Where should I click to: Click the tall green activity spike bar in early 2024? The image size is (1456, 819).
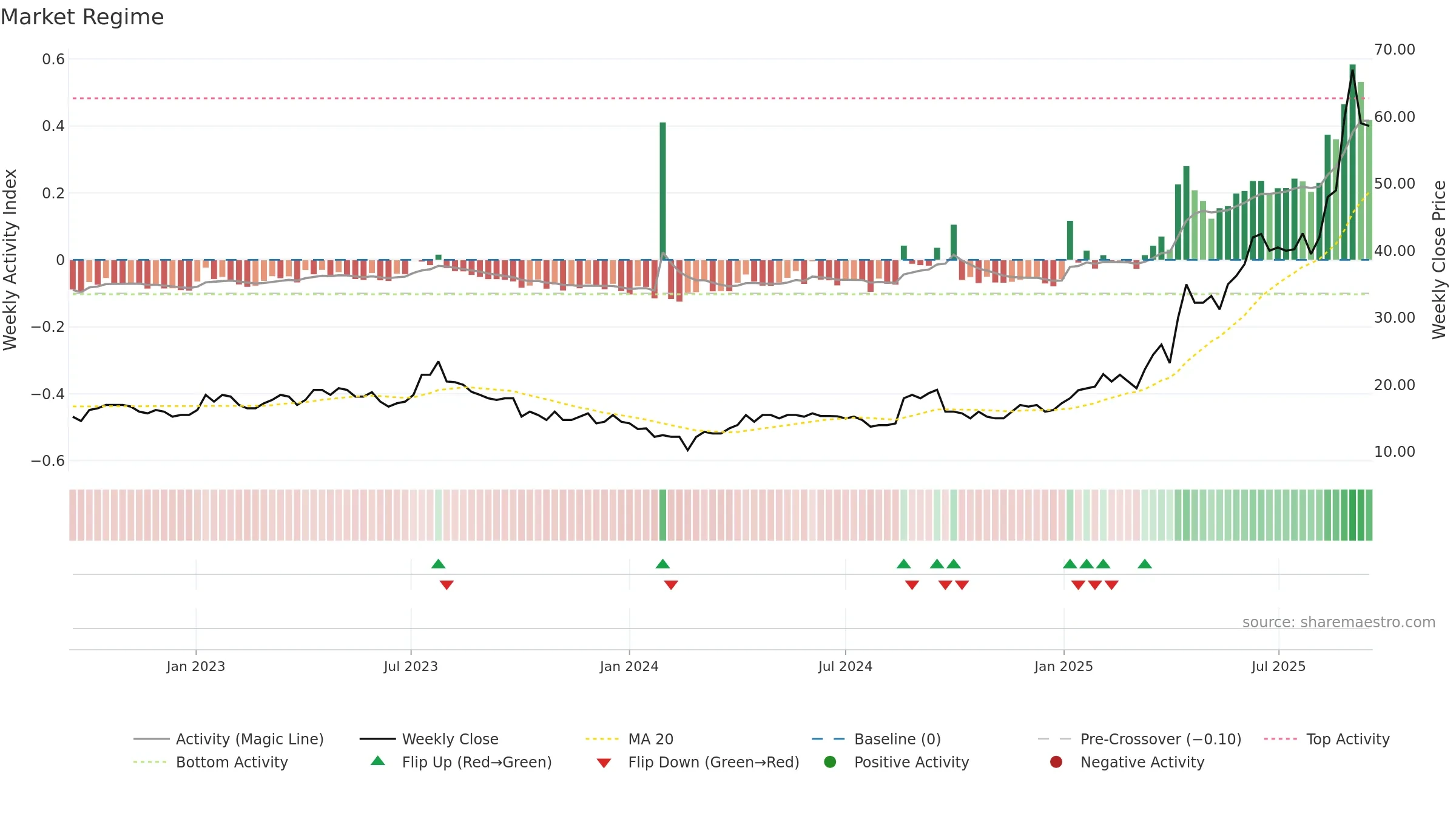pos(662,191)
